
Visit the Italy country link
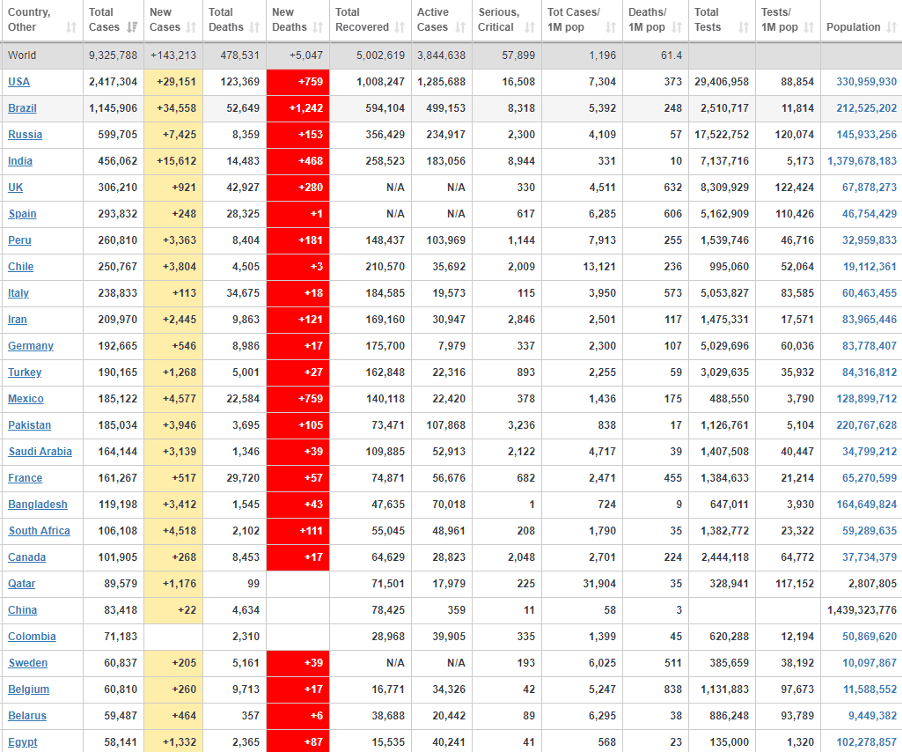pos(18,293)
